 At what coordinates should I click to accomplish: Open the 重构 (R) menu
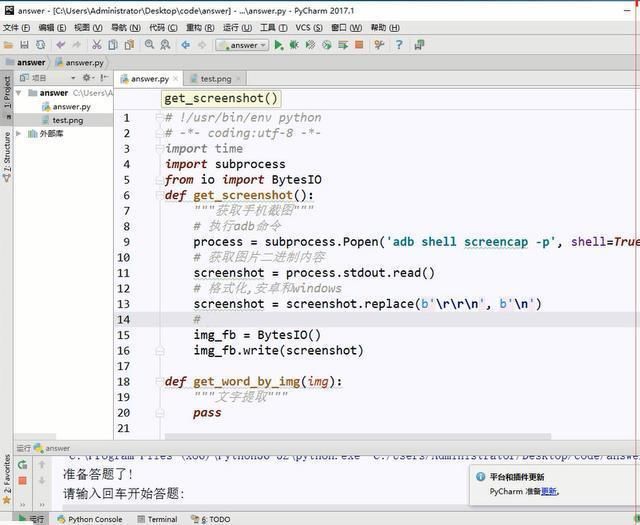tap(200, 28)
